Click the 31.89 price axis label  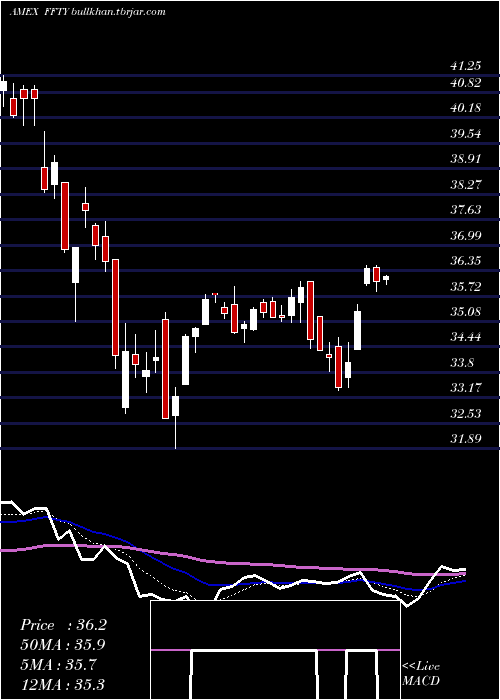click(465, 438)
